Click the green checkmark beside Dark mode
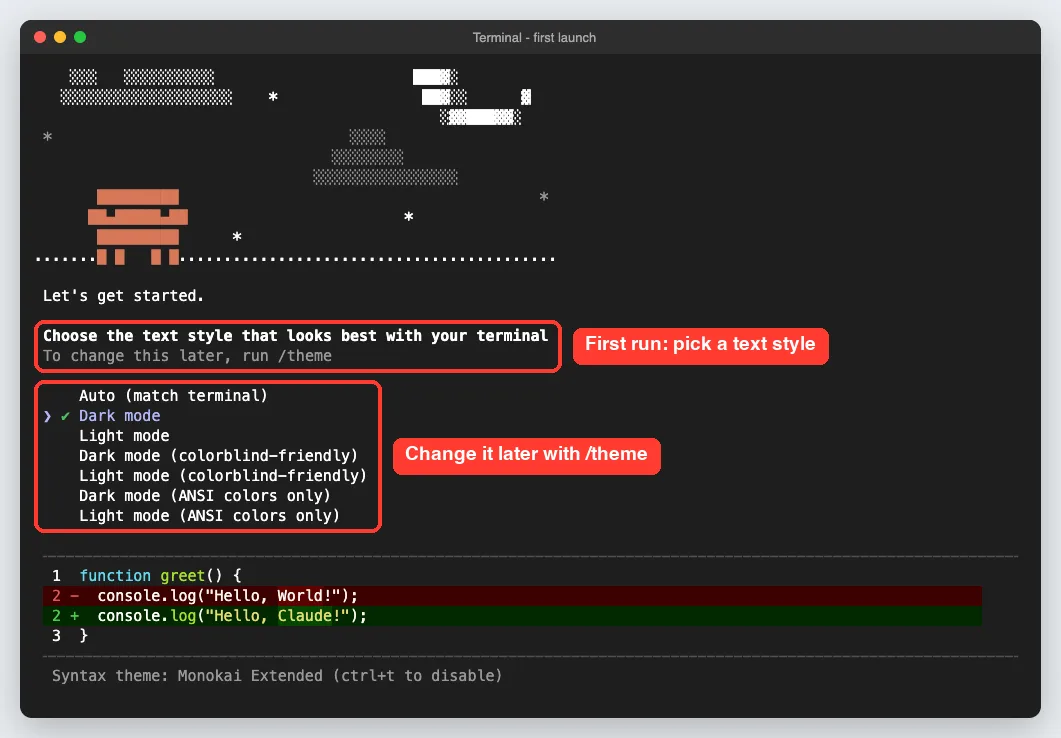The height and width of the screenshot is (738, 1061). pyautogui.click(x=65, y=416)
